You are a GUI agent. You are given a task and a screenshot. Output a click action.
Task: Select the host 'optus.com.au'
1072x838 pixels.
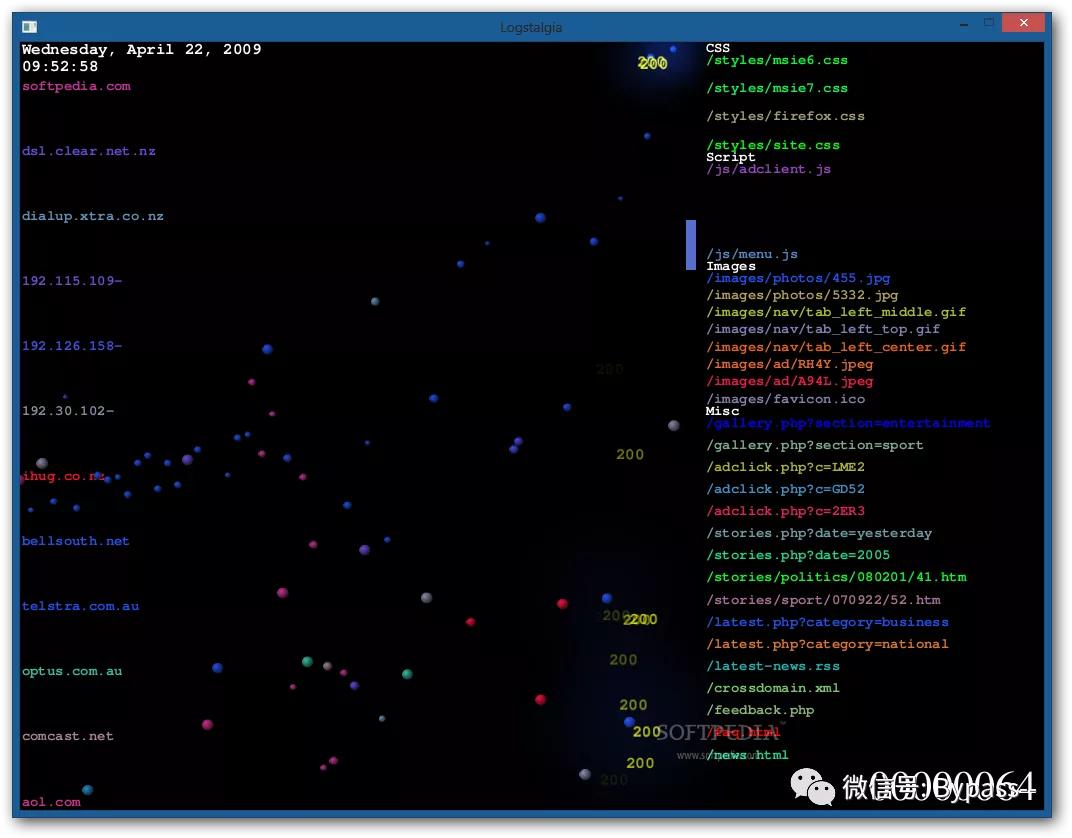click(x=72, y=671)
